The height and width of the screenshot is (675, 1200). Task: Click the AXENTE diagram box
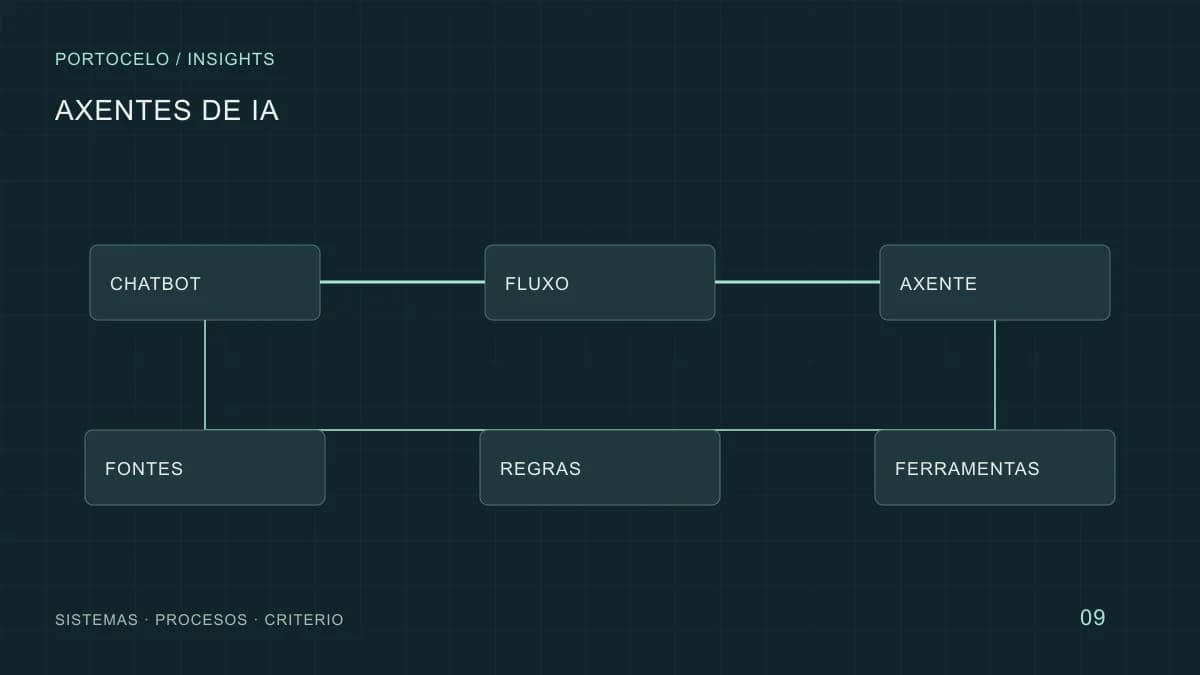[x=995, y=283]
